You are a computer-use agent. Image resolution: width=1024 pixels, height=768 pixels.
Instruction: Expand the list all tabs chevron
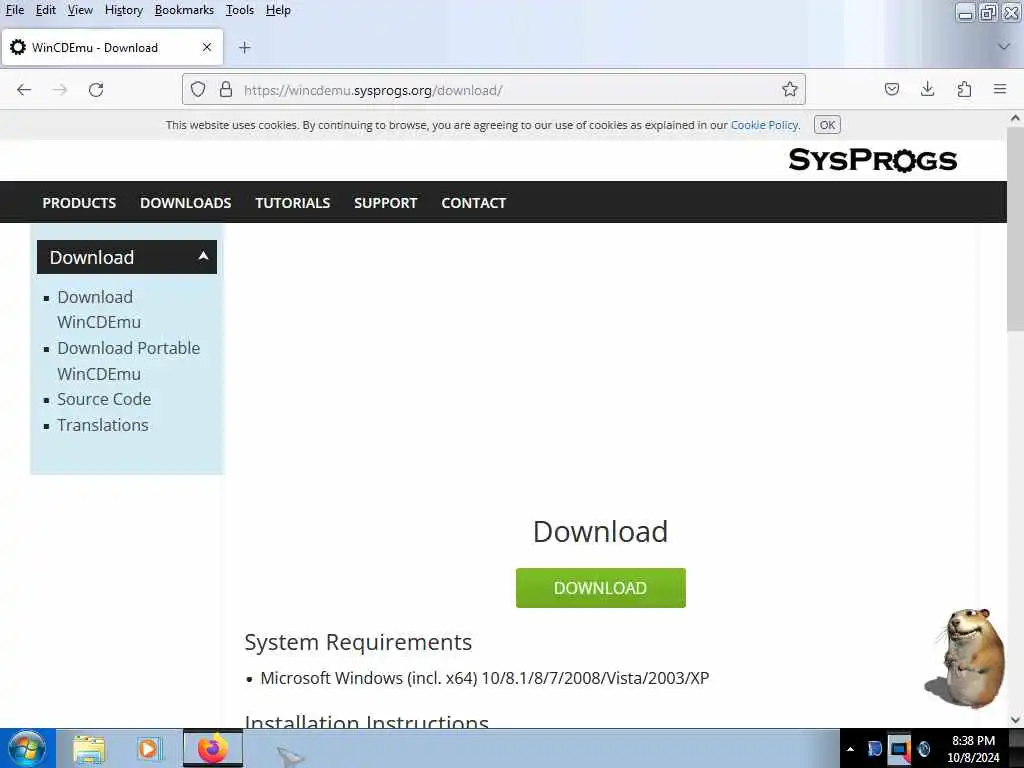click(x=1004, y=47)
